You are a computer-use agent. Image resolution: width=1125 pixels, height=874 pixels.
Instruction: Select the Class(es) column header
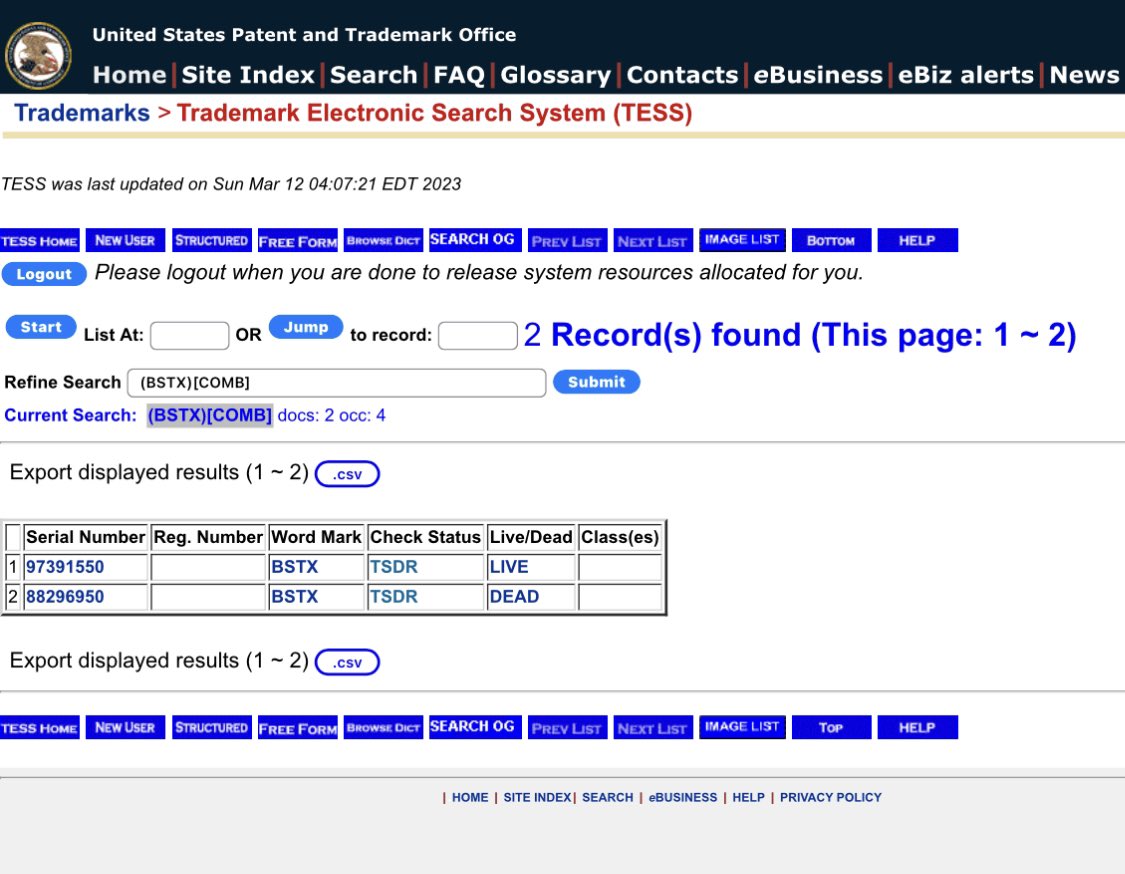pos(620,537)
